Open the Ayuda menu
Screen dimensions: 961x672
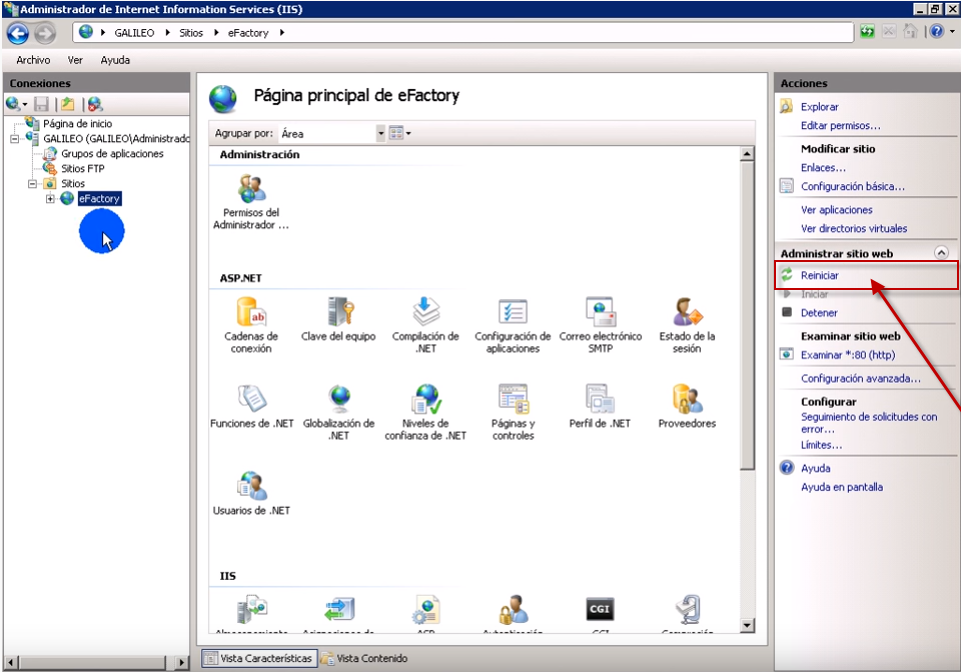click(x=115, y=60)
